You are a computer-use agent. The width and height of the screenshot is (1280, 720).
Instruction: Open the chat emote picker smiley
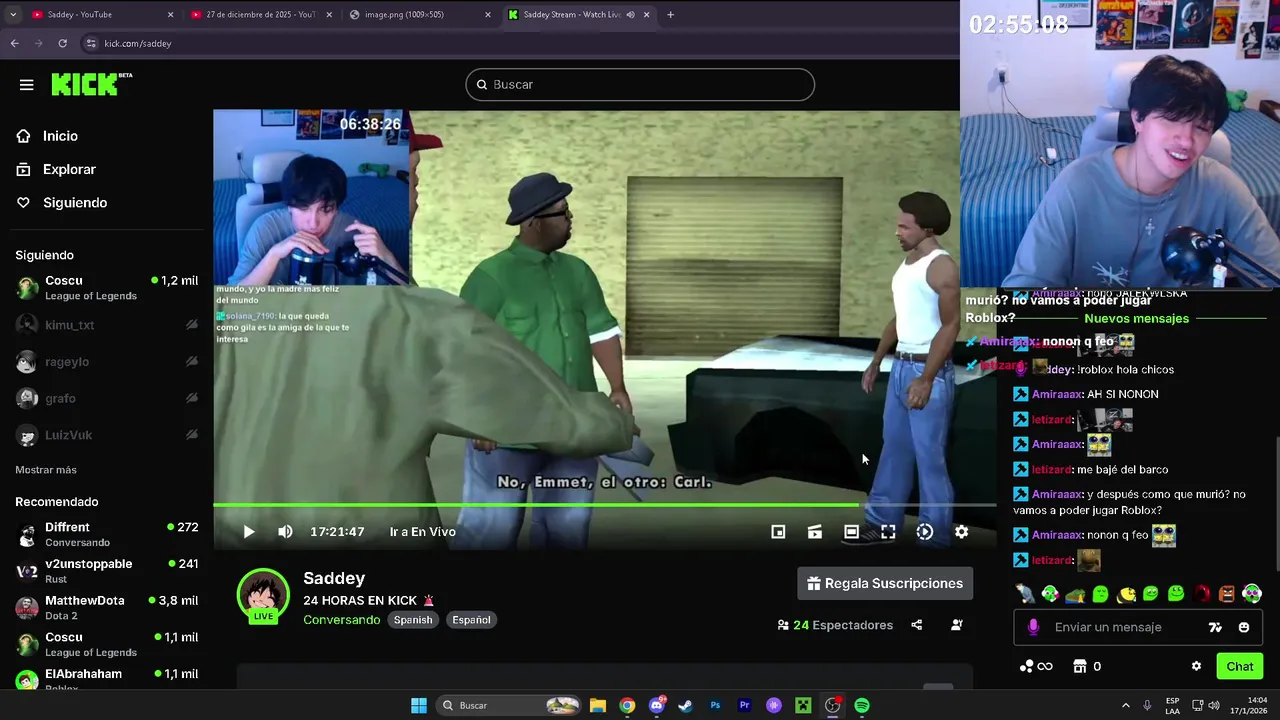coord(1244,627)
